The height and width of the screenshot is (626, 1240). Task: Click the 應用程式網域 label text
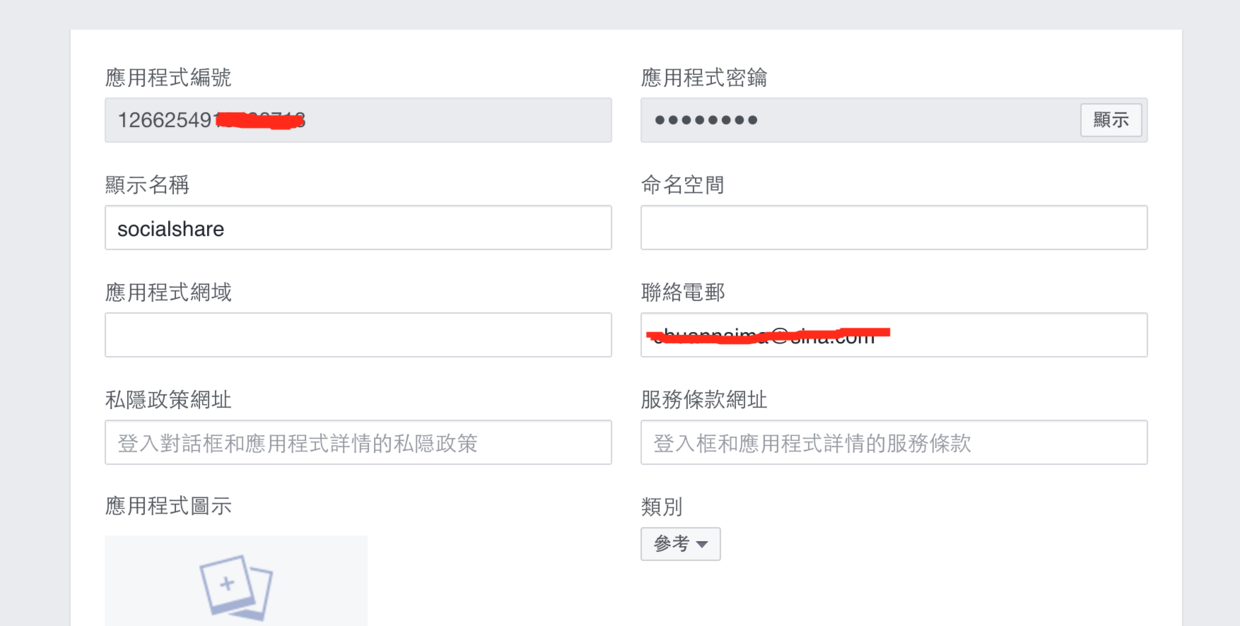[168, 292]
